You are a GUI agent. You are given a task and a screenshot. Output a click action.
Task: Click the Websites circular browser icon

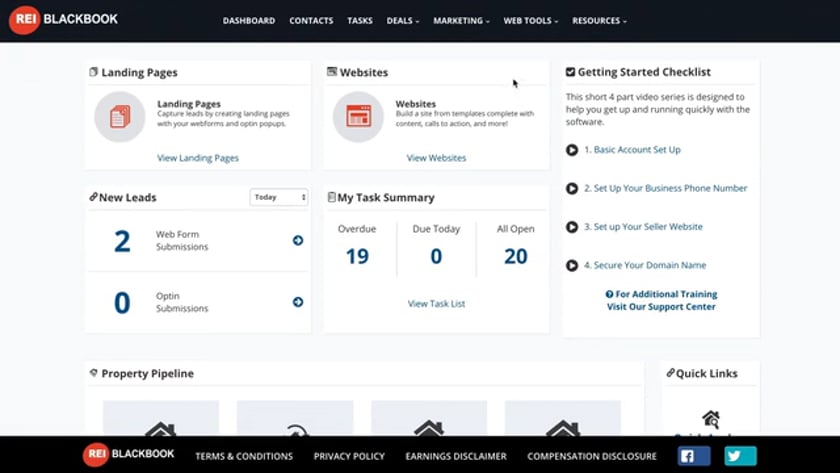pyautogui.click(x=358, y=117)
